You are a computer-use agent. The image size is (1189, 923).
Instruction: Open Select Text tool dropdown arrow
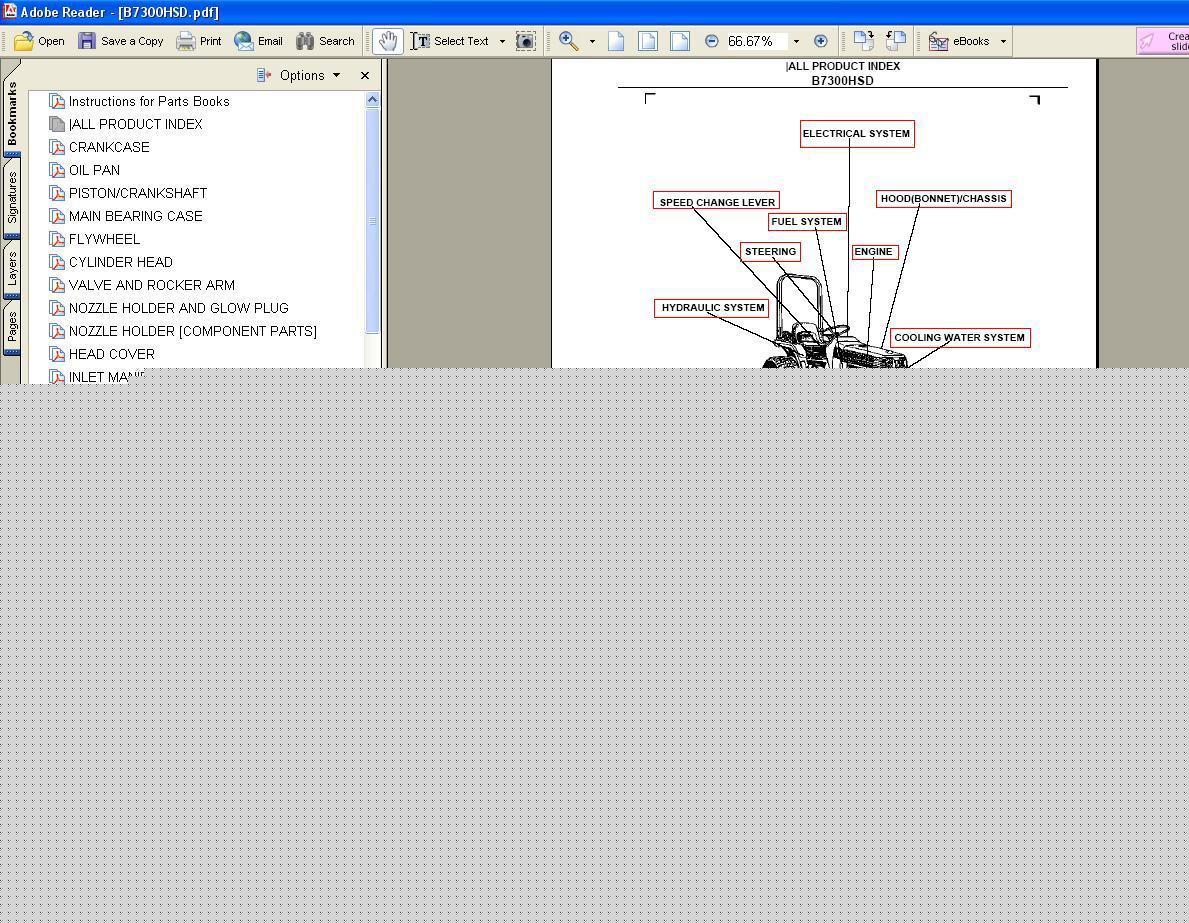click(x=502, y=41)
